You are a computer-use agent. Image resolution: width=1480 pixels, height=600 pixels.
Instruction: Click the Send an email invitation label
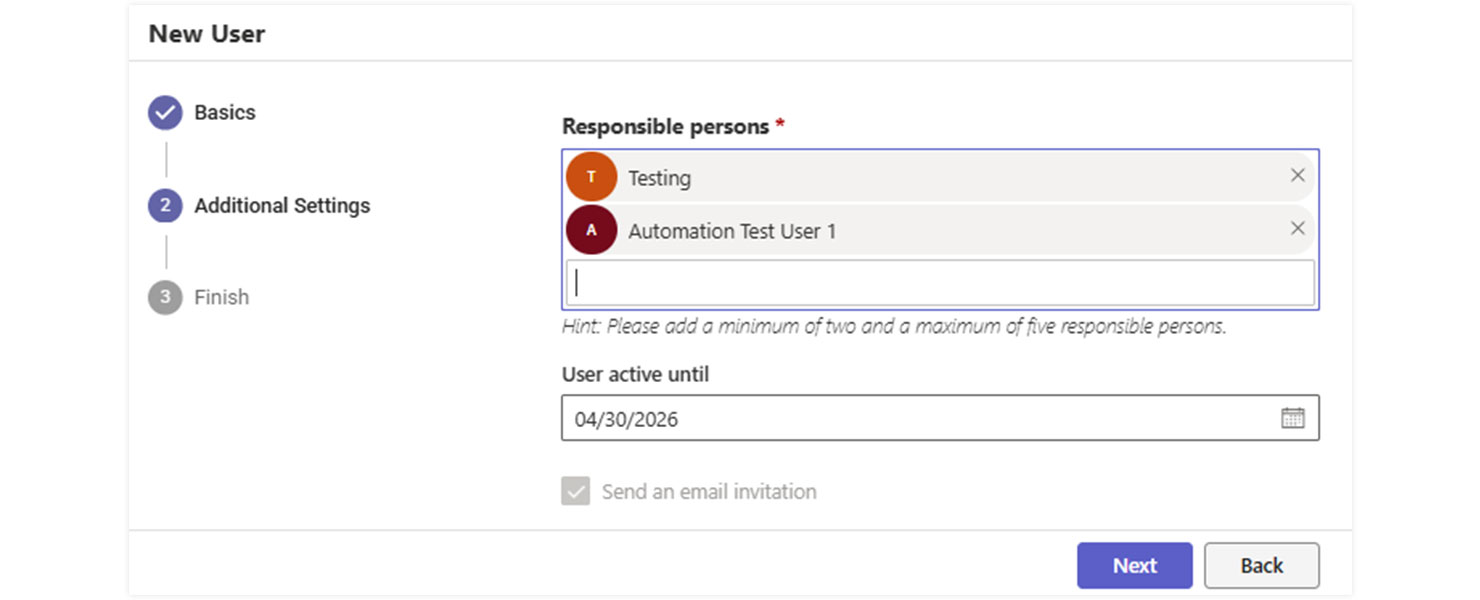coord(709,491)
